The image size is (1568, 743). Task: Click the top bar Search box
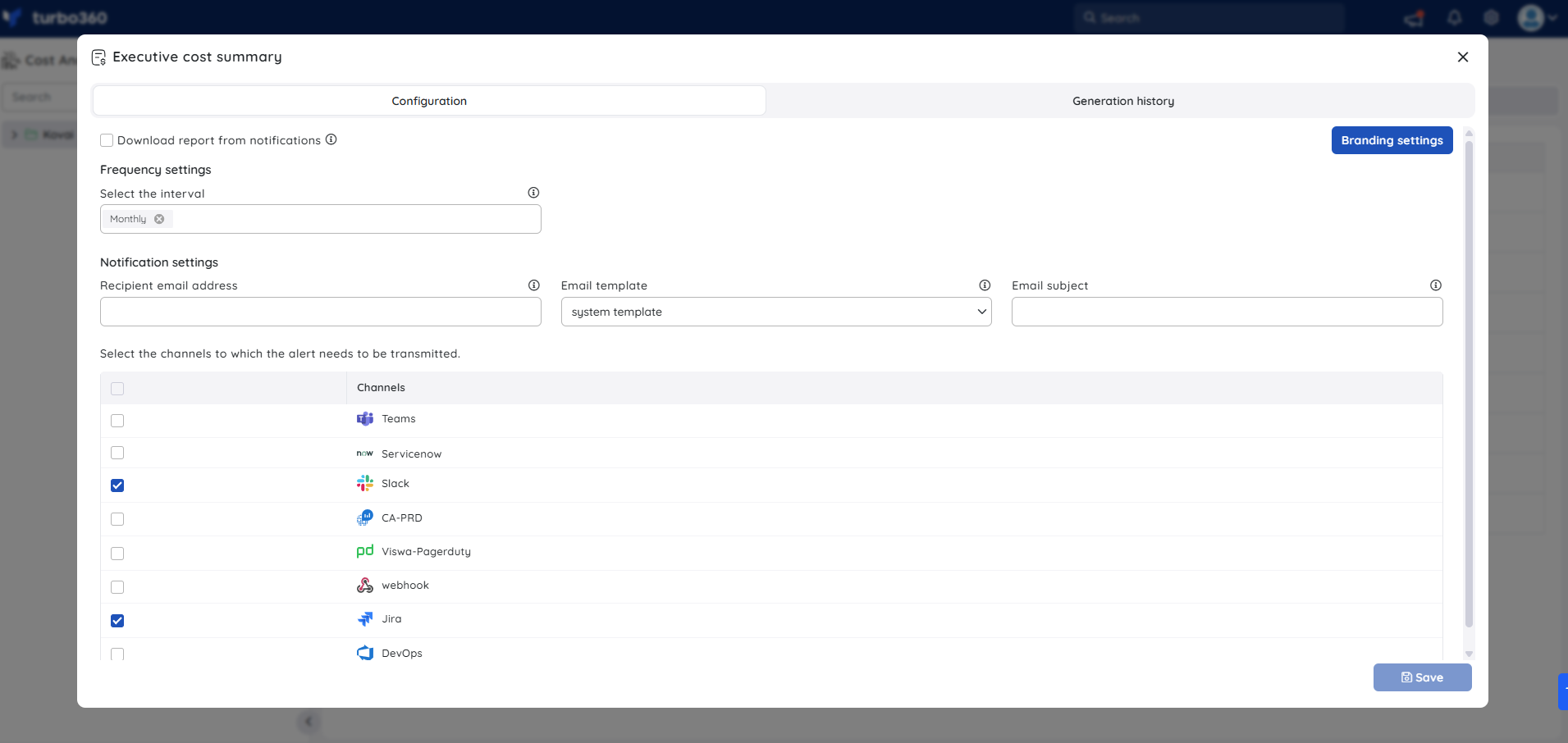point(1209,18)
